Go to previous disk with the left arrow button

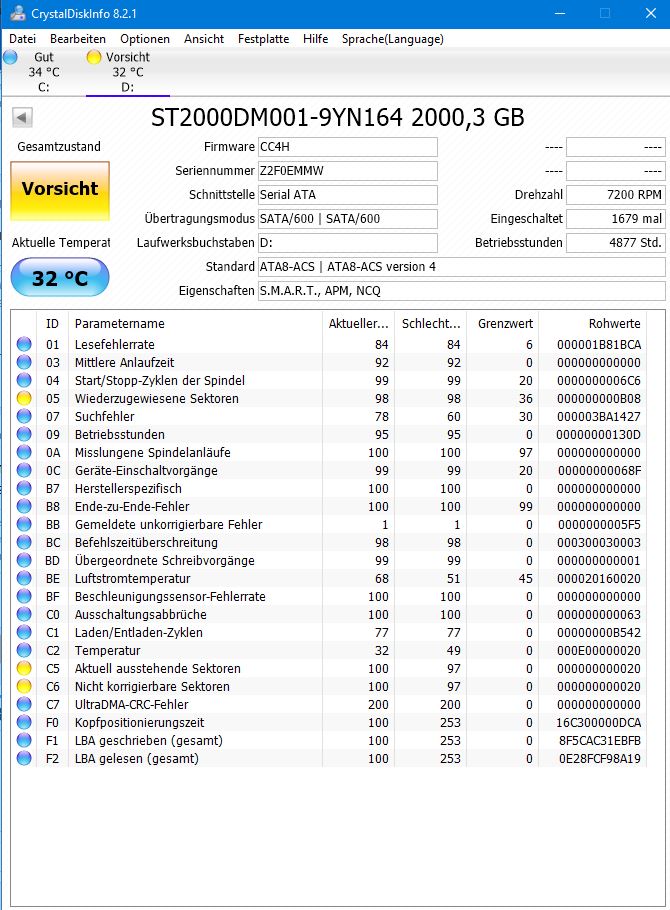click(22, 117)
